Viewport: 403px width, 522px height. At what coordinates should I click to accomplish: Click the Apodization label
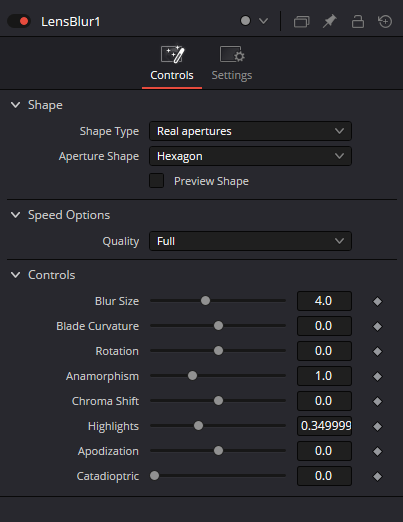tap(108, 451)
